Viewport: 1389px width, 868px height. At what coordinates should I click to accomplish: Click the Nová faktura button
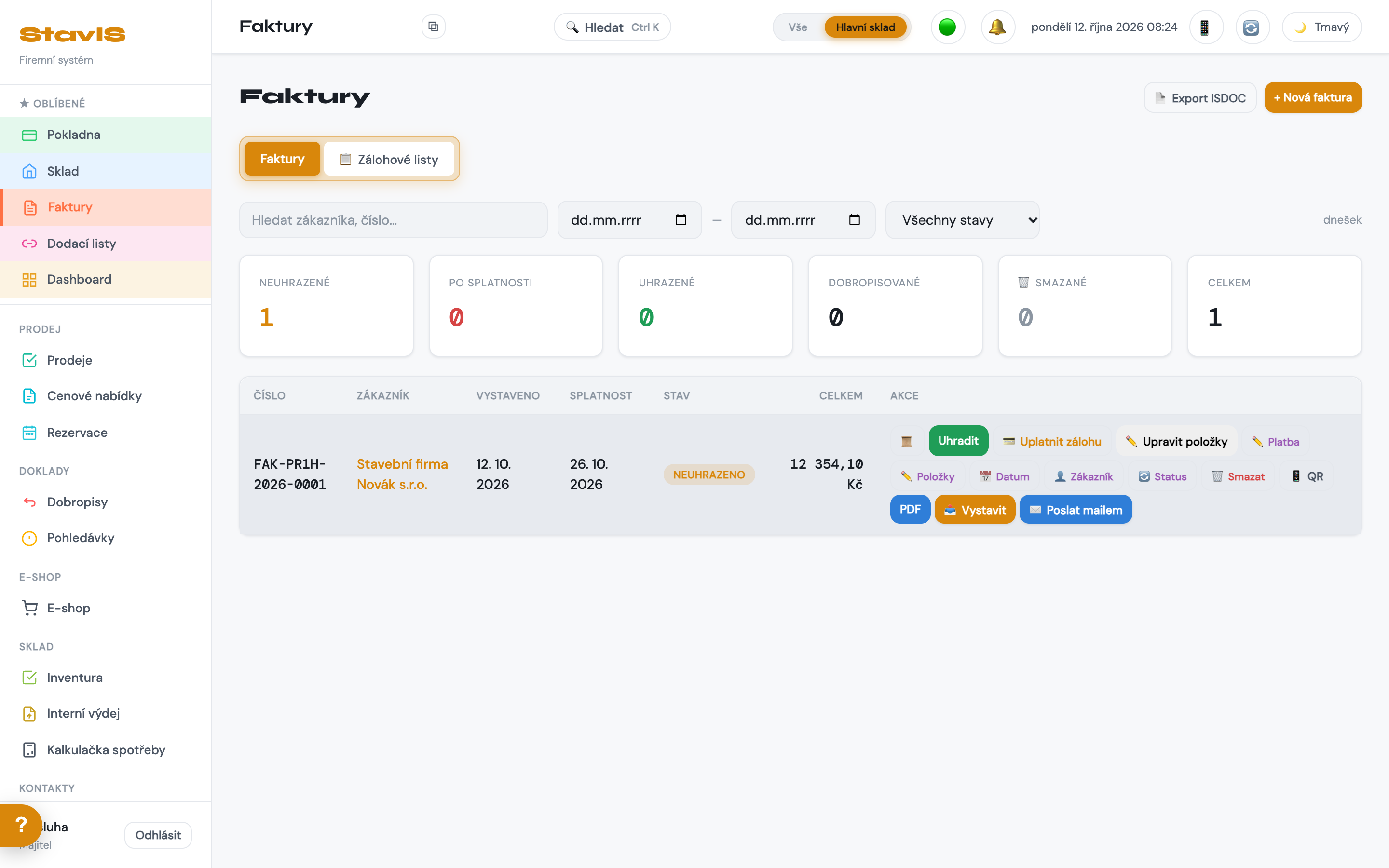[1313, 97]
